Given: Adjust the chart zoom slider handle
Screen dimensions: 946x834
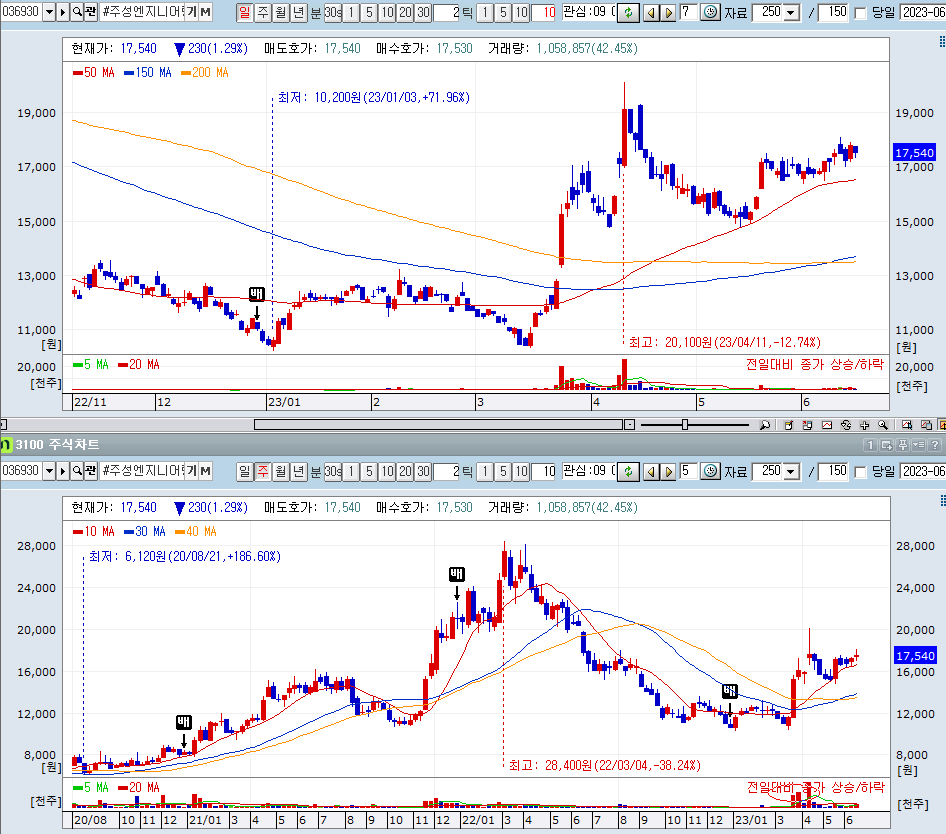Looking at the screenshot, I should [x=685, y=425].
